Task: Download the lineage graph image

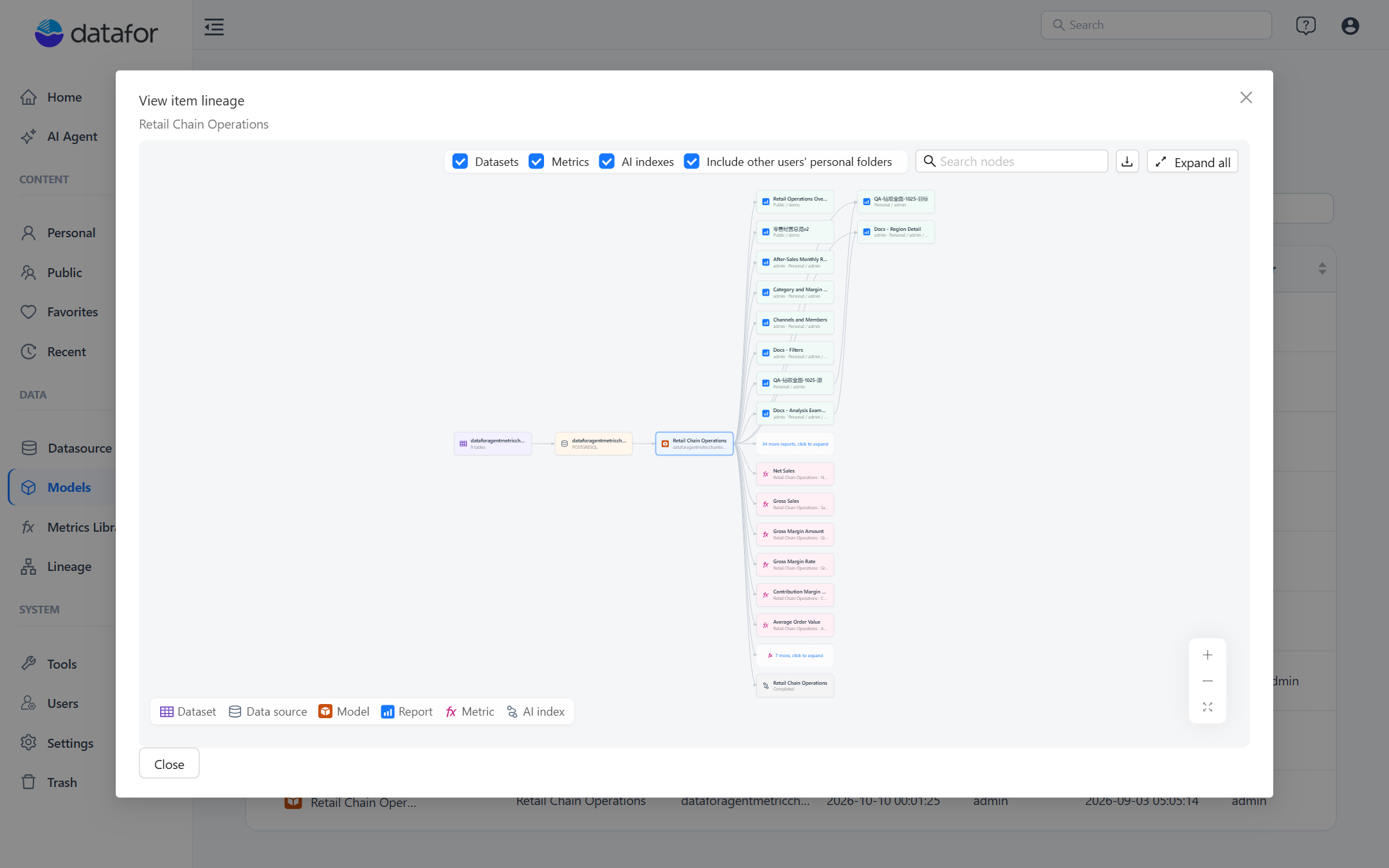Action: (1127, 161)
